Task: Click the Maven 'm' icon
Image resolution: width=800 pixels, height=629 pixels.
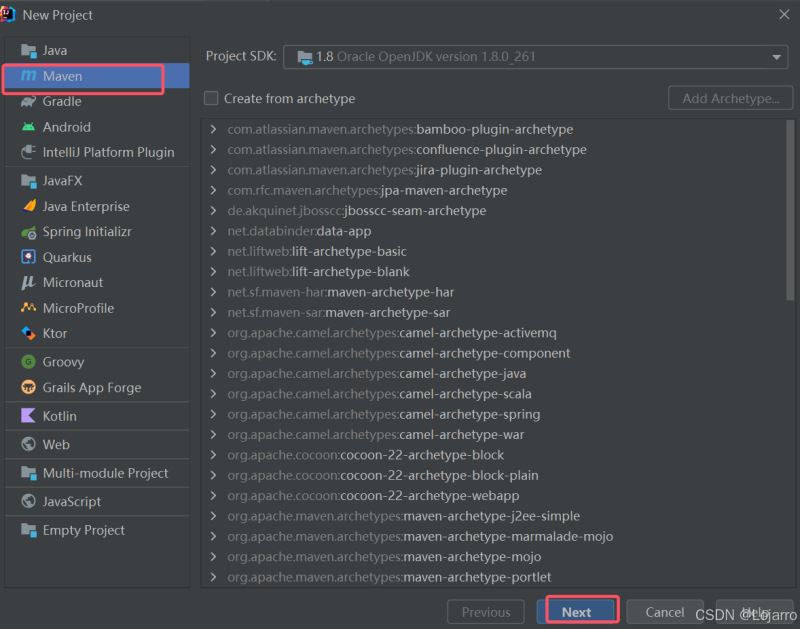Action: [x=29, y=76]
